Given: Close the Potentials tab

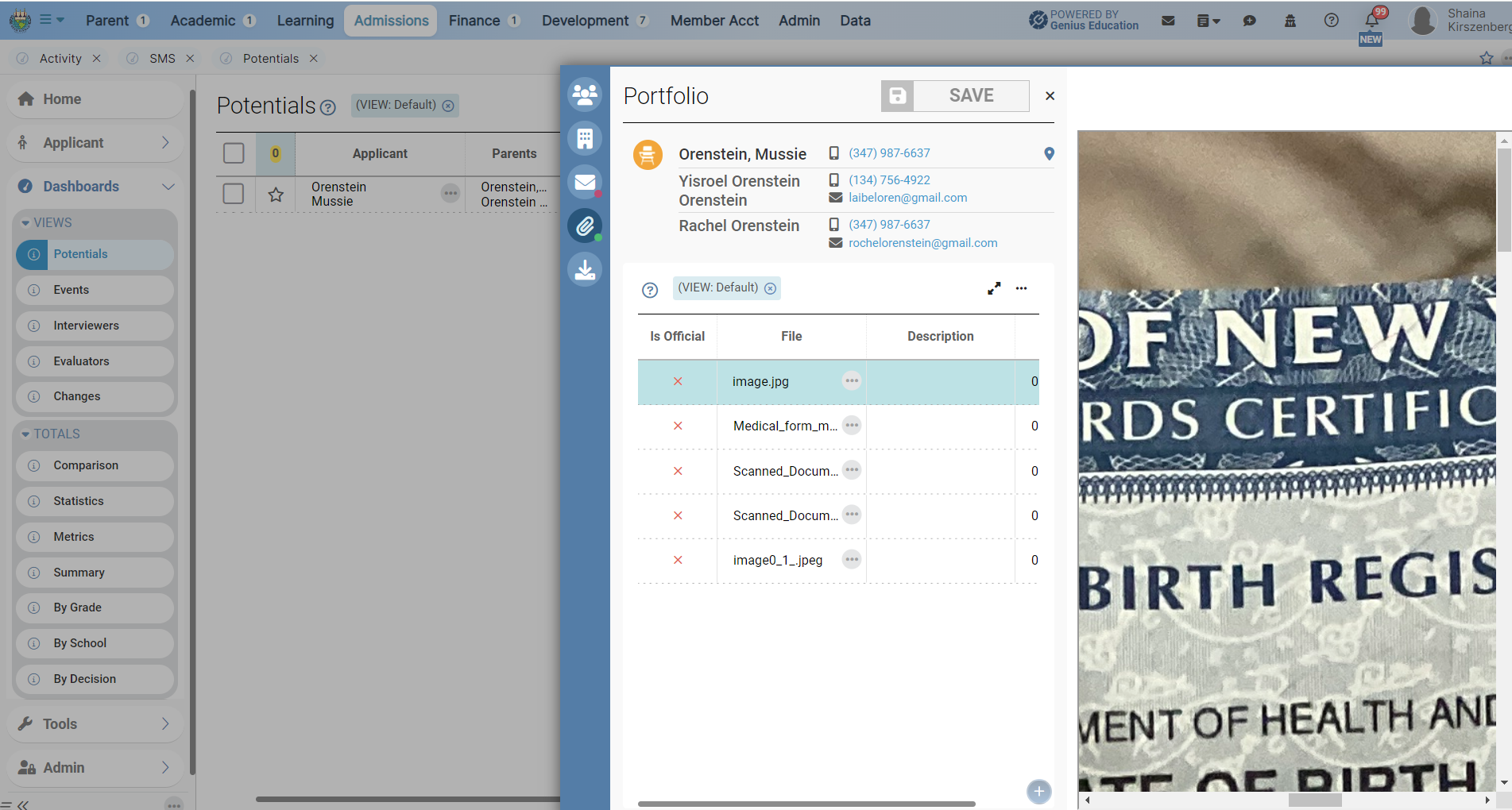Looking at the screenshot, I should (x=314, y=59).
